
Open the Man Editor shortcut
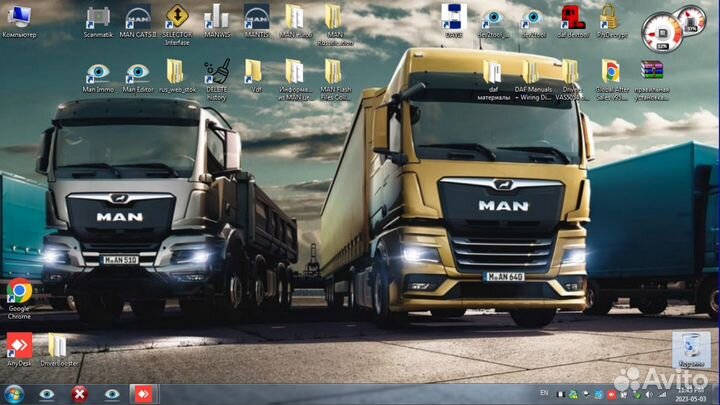(x=137, y=72)
